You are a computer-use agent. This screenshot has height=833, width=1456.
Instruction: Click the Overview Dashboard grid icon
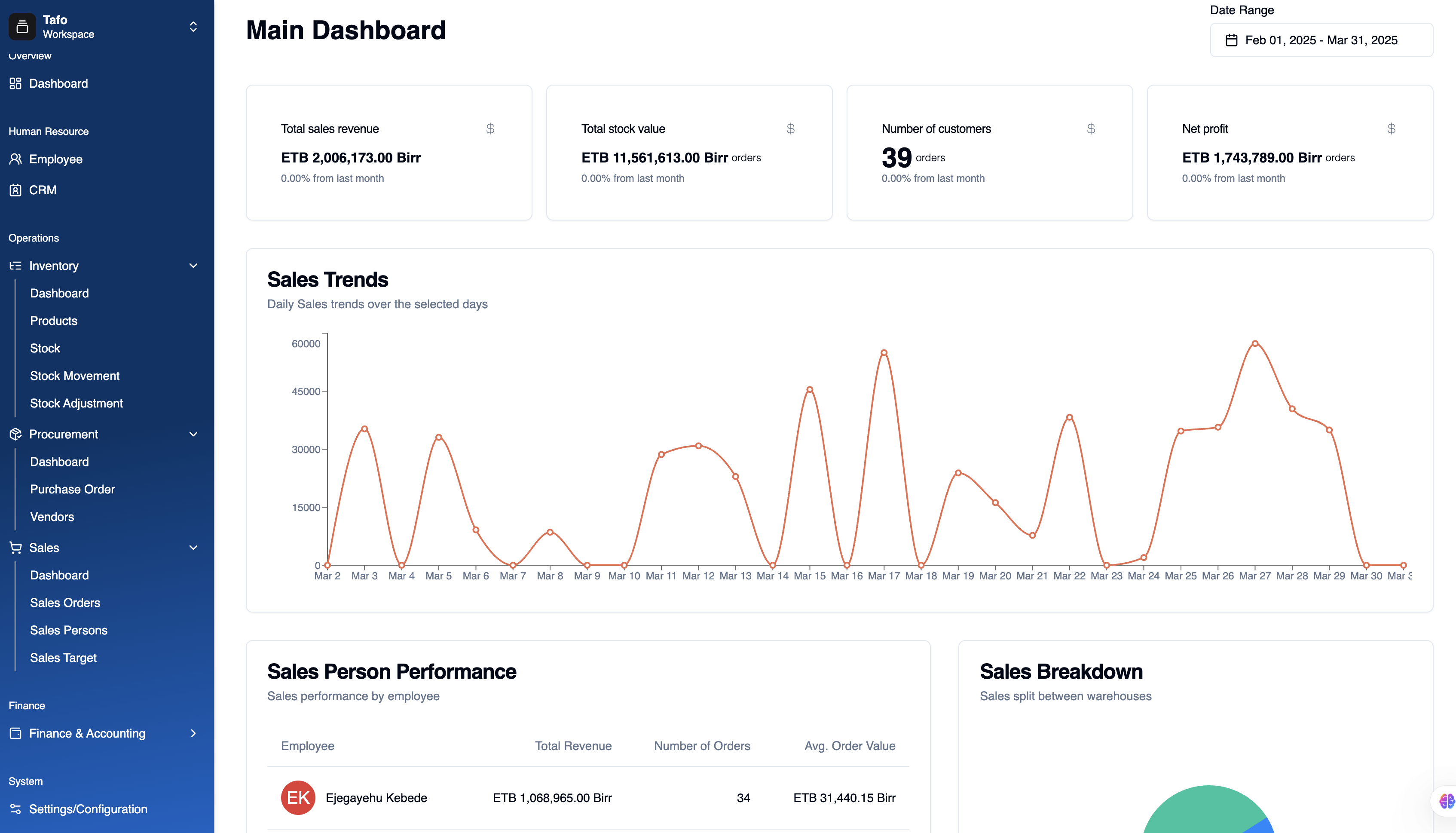click(x=15, y=83)
